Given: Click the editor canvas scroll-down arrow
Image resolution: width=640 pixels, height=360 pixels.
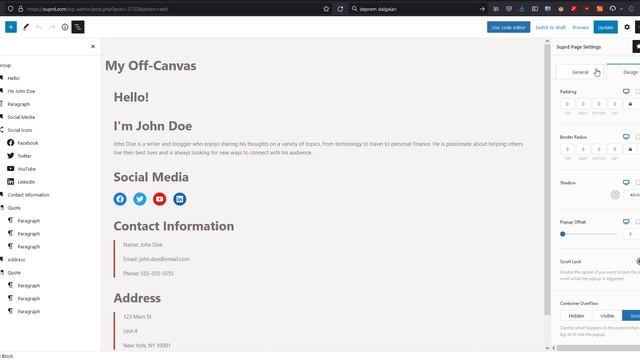Looking at the screenshot, I should click(x=547, y=348).
